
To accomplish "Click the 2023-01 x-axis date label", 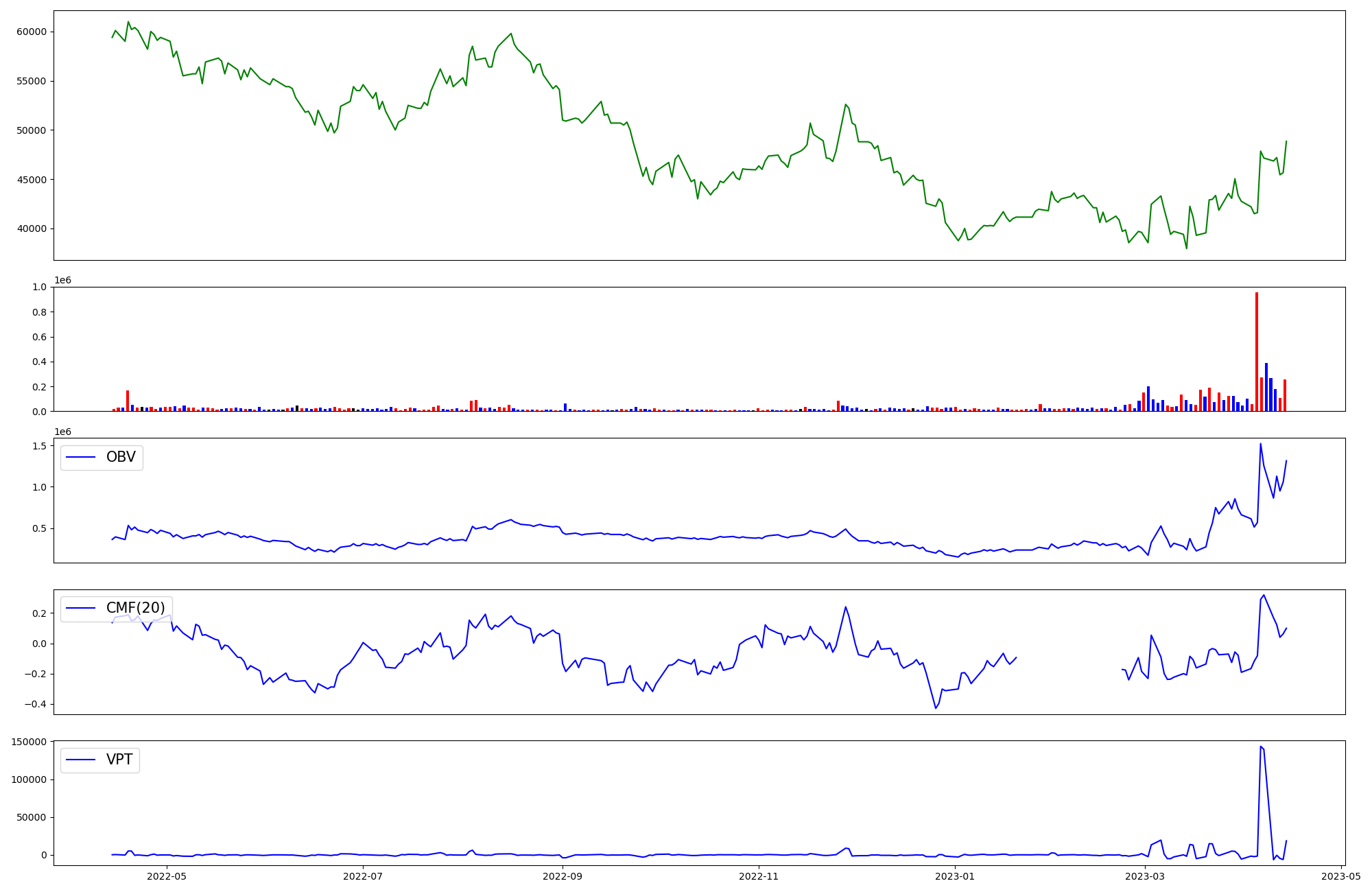I will (955, 876).
